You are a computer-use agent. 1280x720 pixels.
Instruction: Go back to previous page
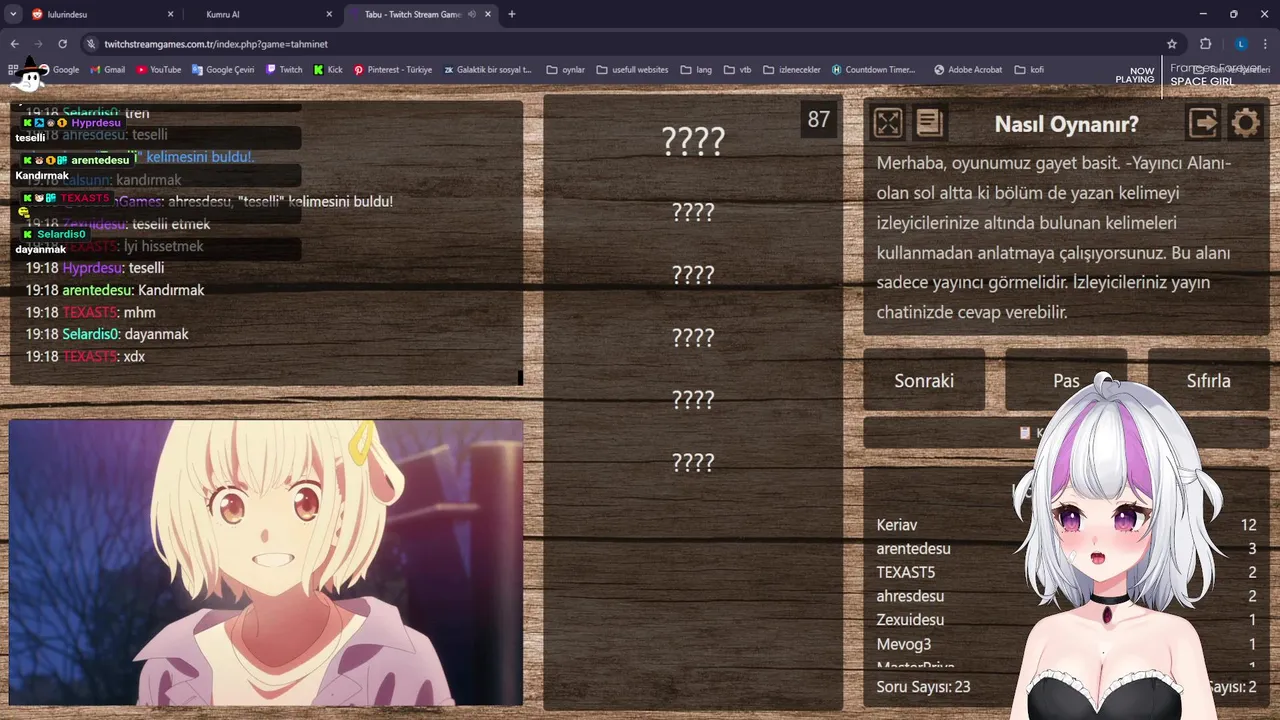coord(14,44)
